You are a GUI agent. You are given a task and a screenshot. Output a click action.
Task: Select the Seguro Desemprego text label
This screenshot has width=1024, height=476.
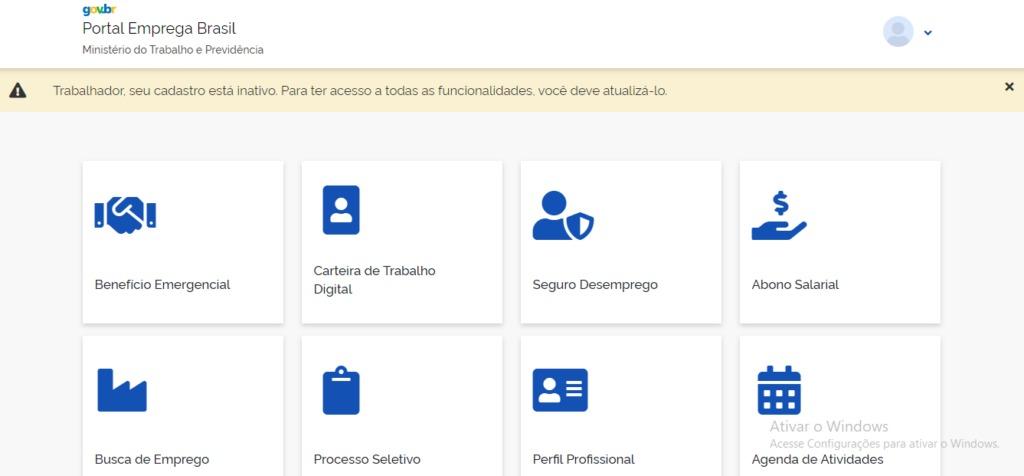click(595, 285)
